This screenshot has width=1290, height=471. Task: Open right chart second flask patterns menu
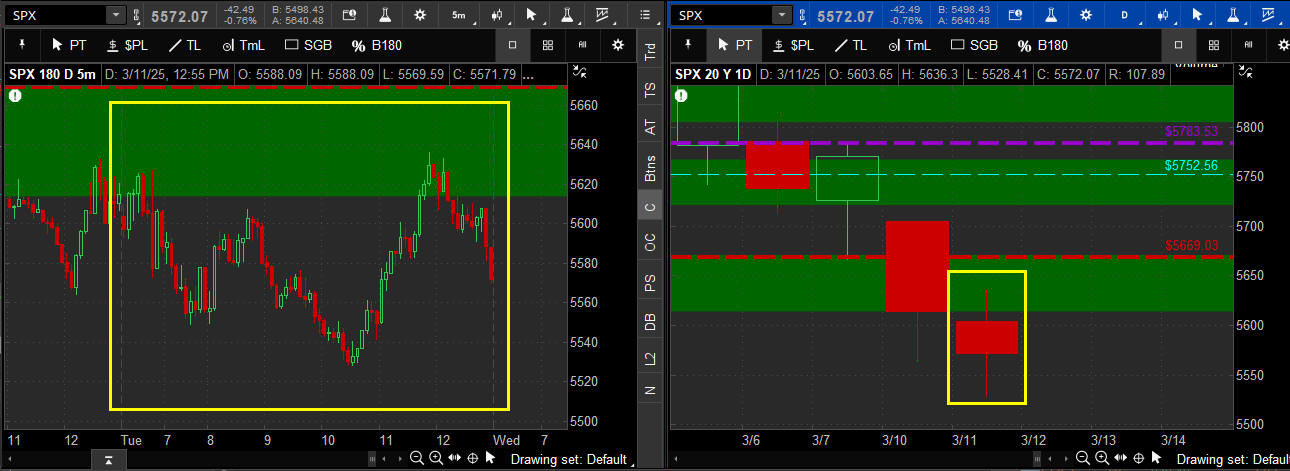click(x=1235, y=15)
